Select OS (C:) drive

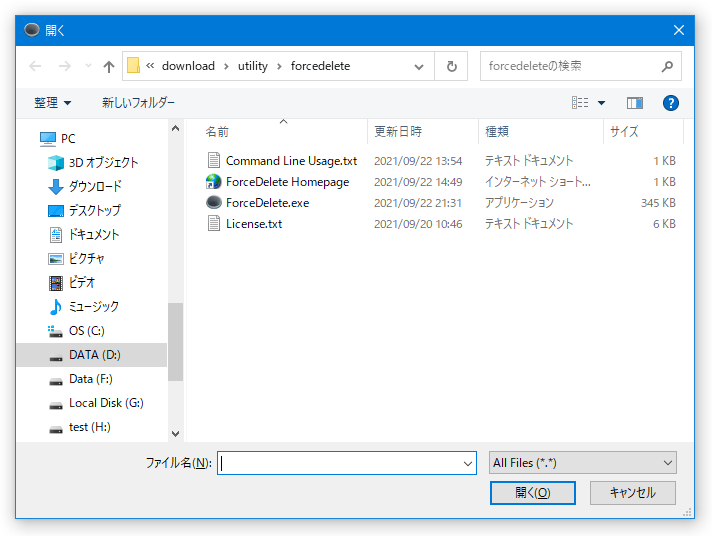click(x=87, y=331)
